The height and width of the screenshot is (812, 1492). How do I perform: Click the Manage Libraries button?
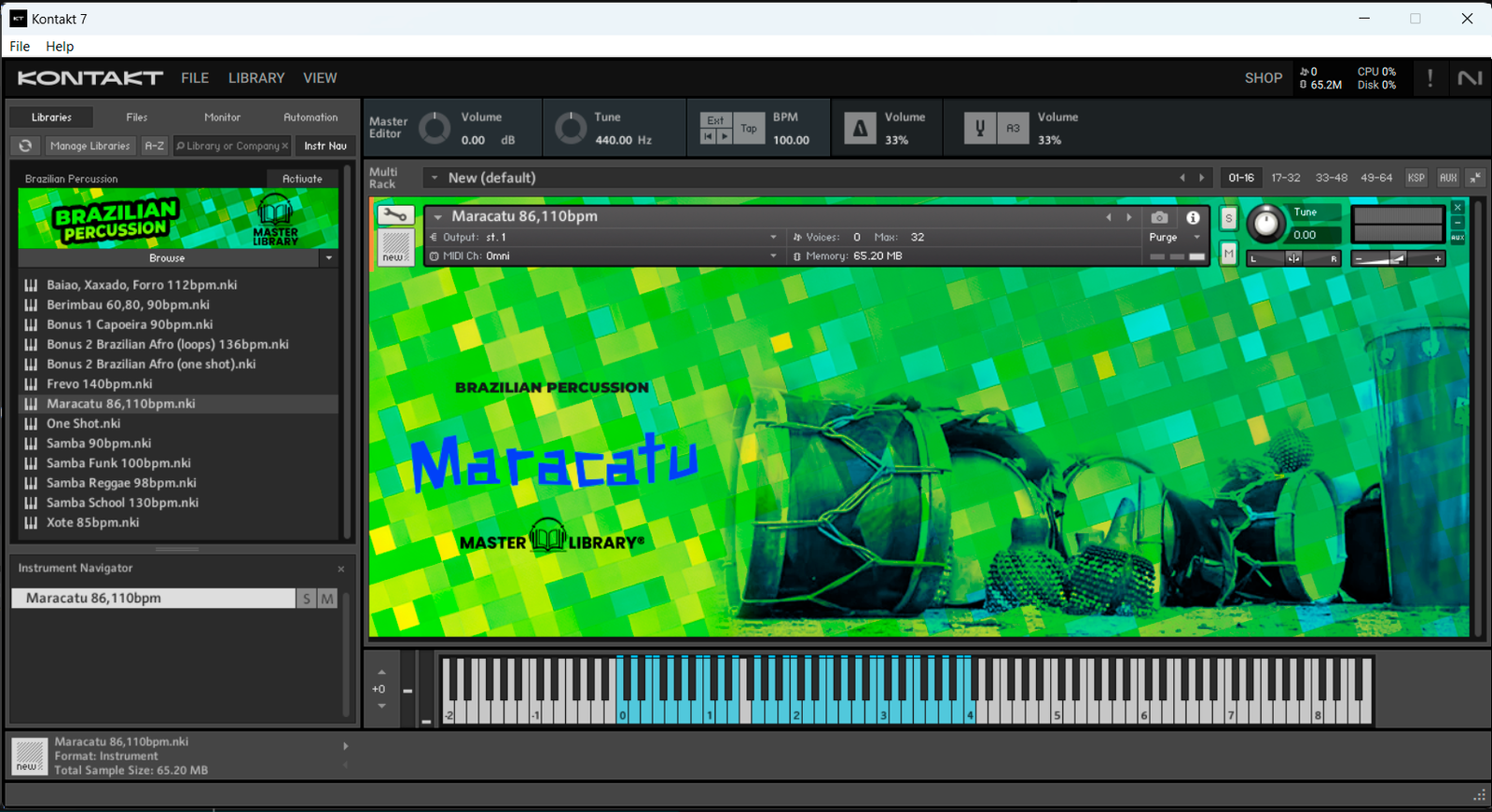(x=90, y=145)
